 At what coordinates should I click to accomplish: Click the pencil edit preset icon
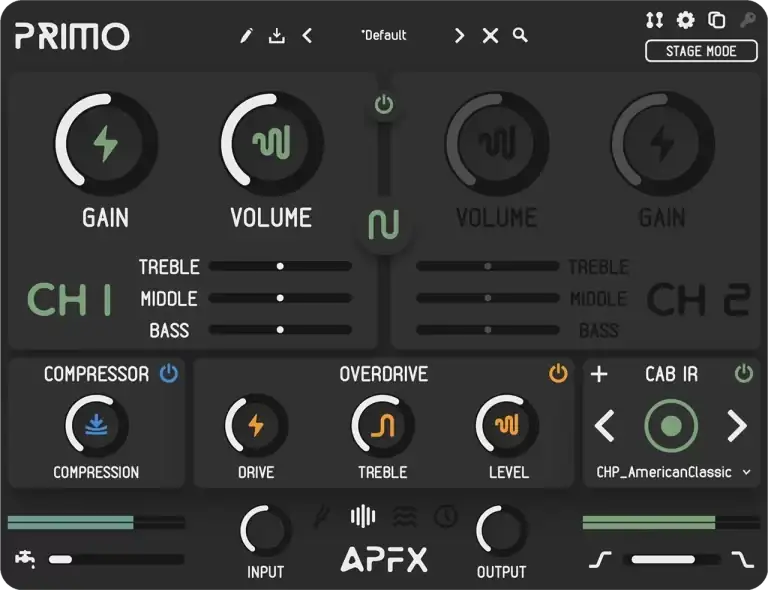point(246,35)
